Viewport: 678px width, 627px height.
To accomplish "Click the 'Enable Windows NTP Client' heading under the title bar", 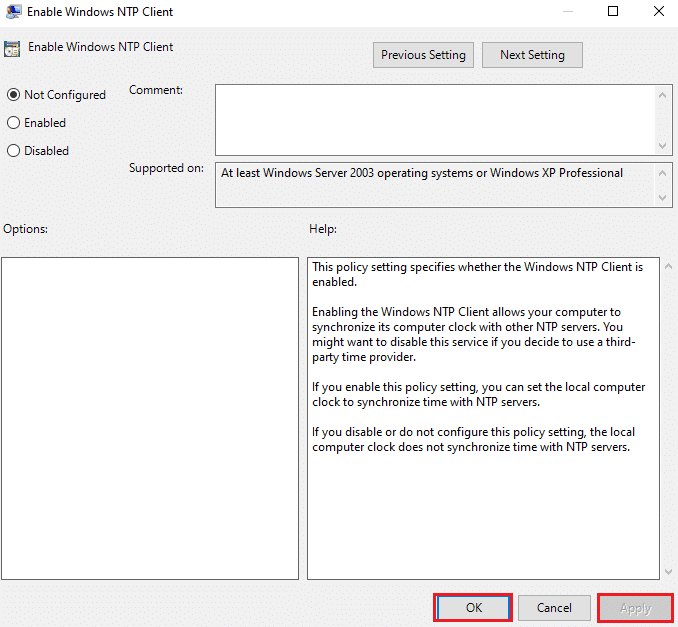I will tap(101, 47).
